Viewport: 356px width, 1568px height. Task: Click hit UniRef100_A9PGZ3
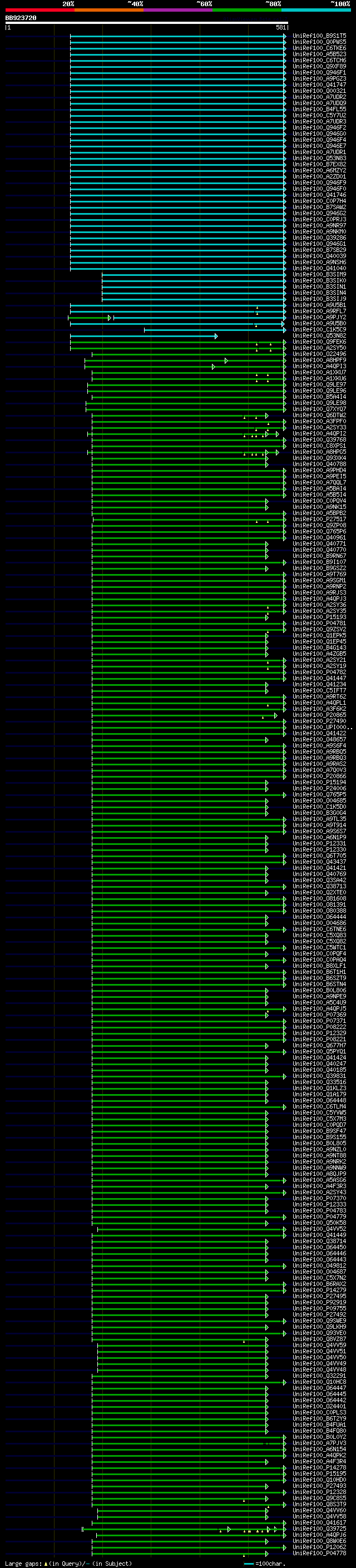point(319,78)
